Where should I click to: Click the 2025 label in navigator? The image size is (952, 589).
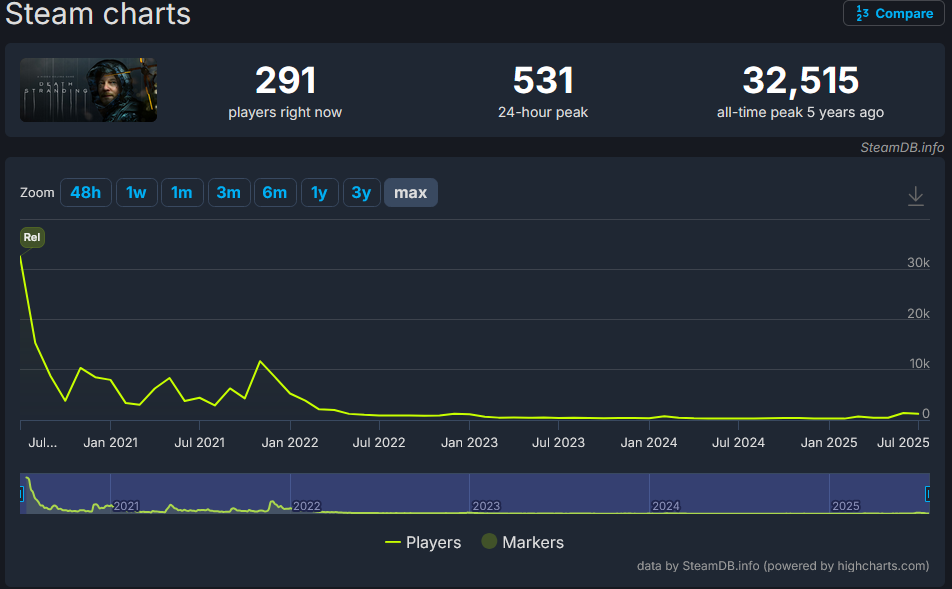click(845, 506)
